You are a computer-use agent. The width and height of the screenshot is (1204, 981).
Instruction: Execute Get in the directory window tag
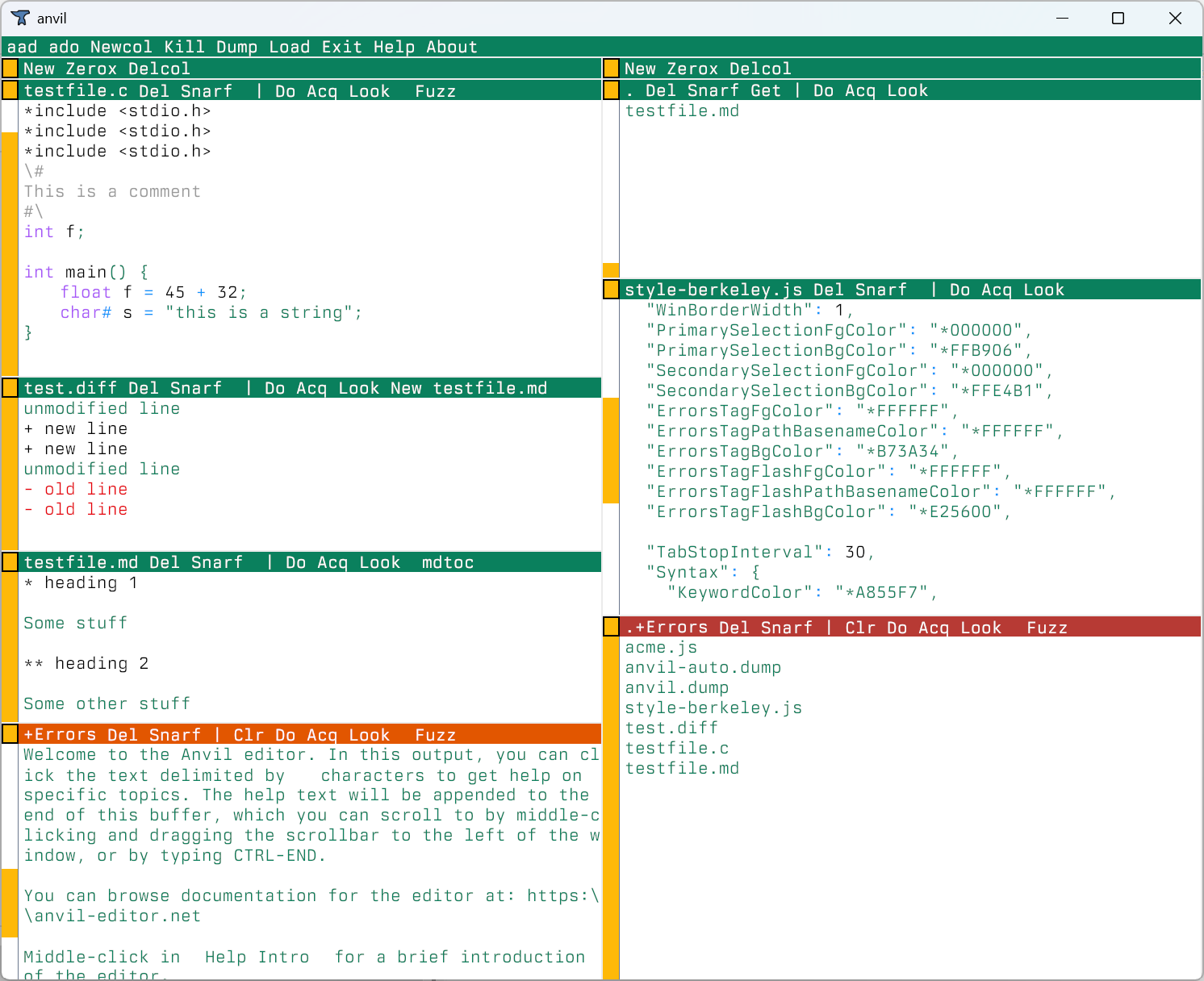765,90
